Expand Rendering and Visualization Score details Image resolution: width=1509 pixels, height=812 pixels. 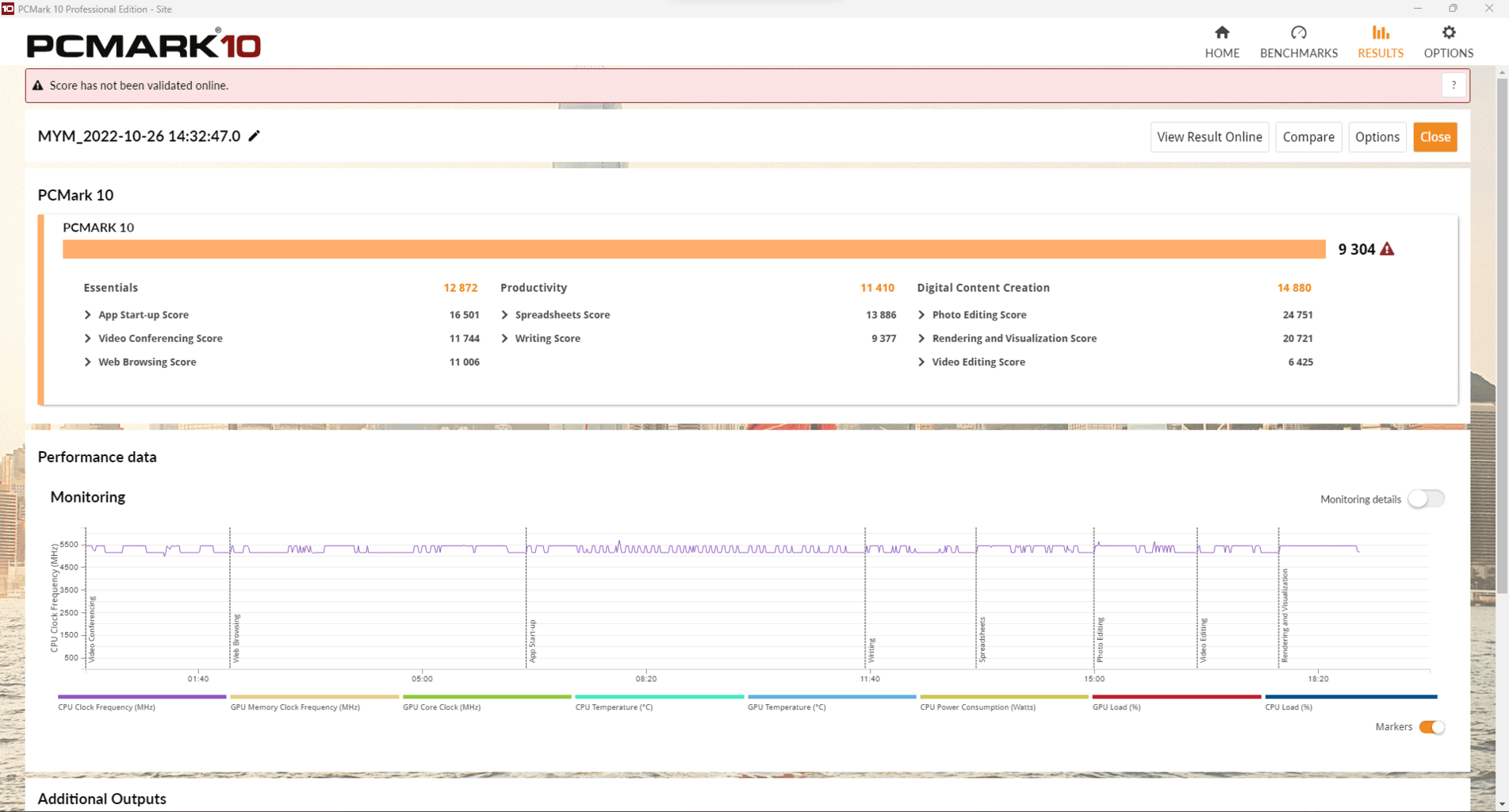(921, 339)
